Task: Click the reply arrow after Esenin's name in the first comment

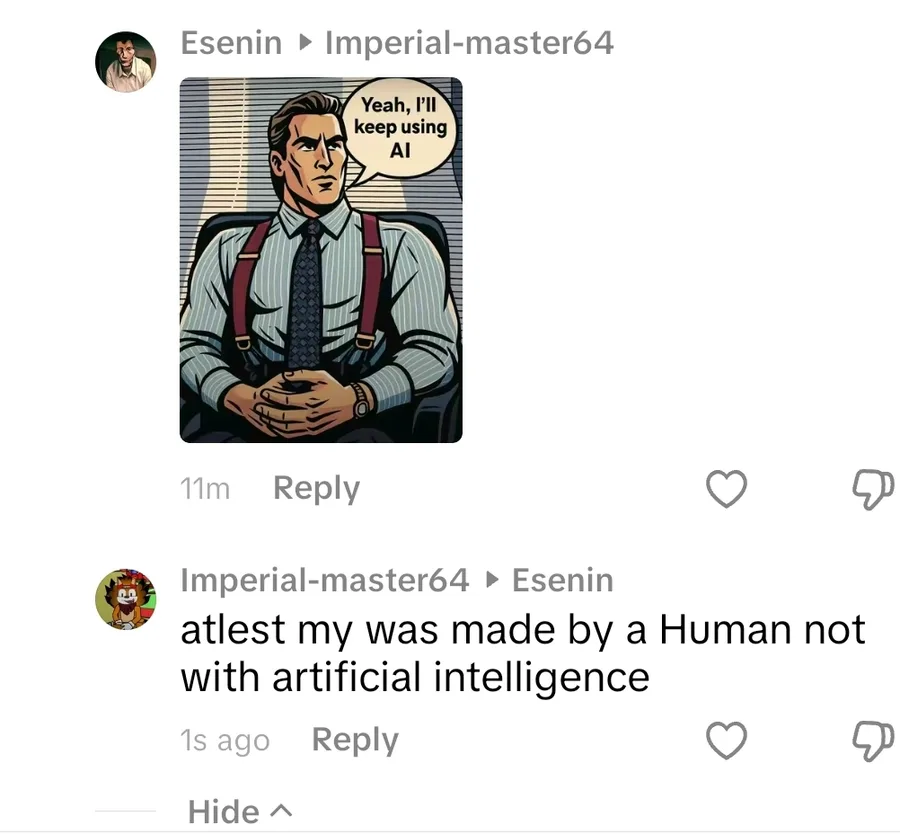Action: (x=305, y=43)
